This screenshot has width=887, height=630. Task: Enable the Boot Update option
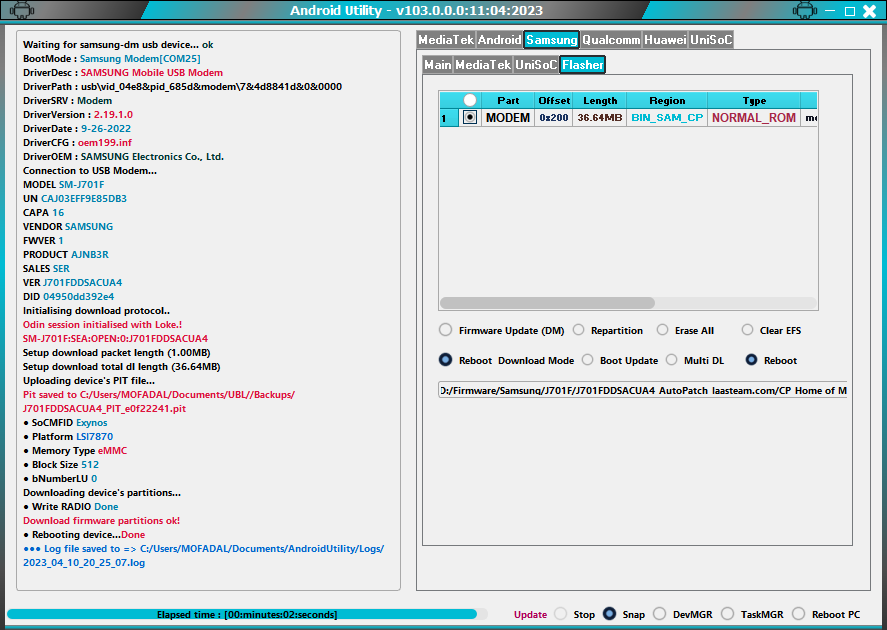point(588,360)
